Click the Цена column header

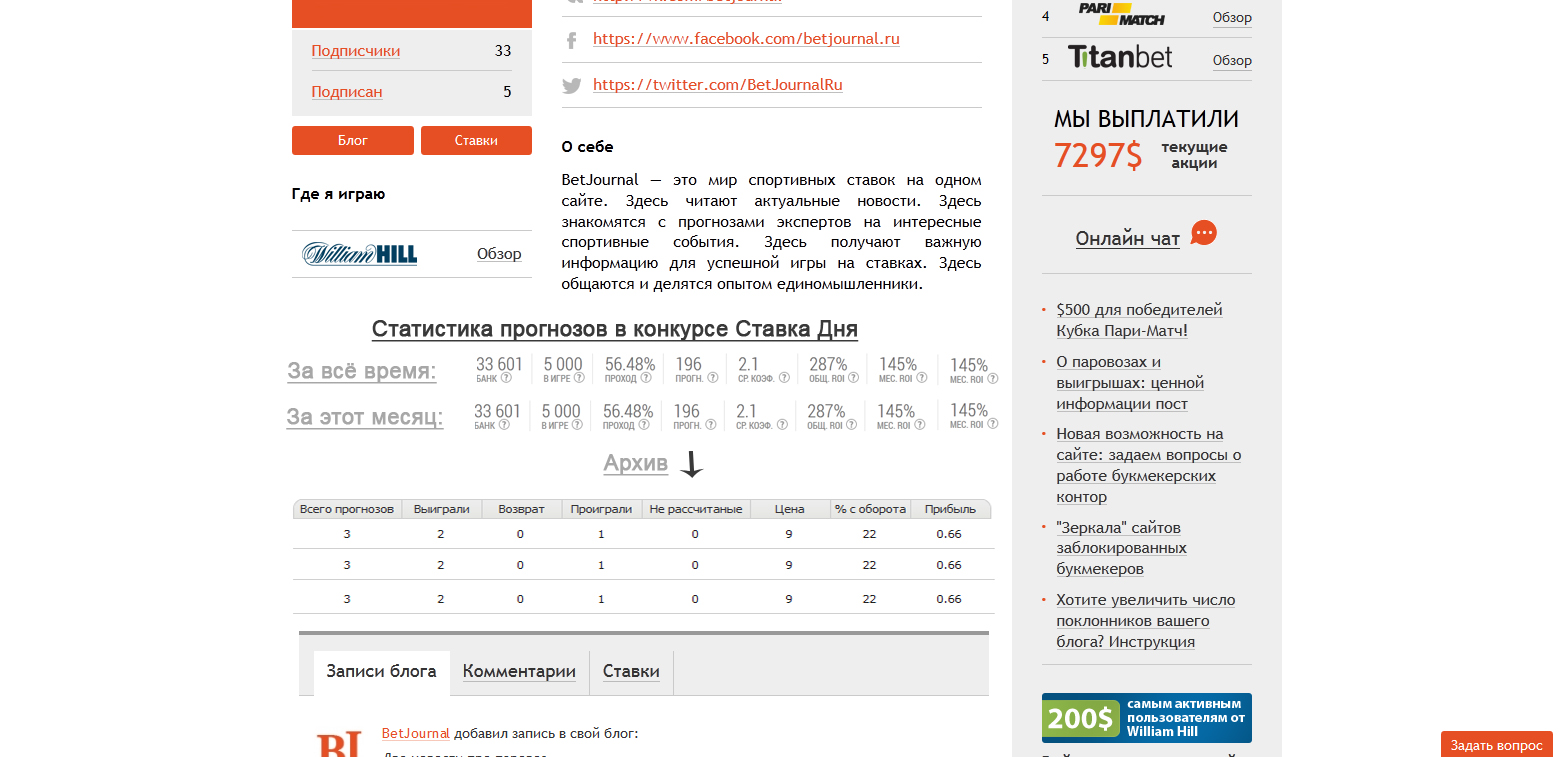790,509
